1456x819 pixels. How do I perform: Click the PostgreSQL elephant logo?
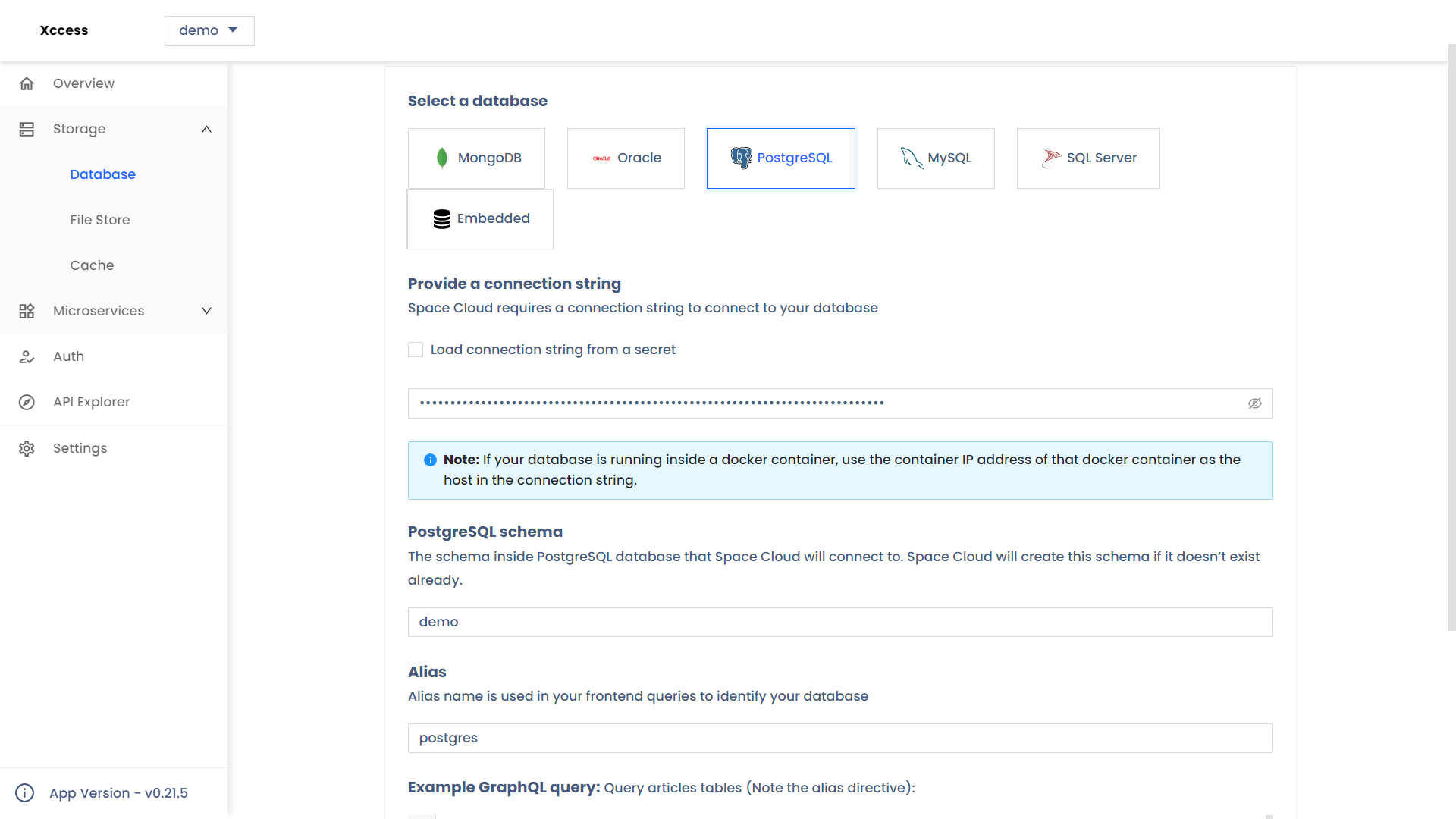pos(741,158)
